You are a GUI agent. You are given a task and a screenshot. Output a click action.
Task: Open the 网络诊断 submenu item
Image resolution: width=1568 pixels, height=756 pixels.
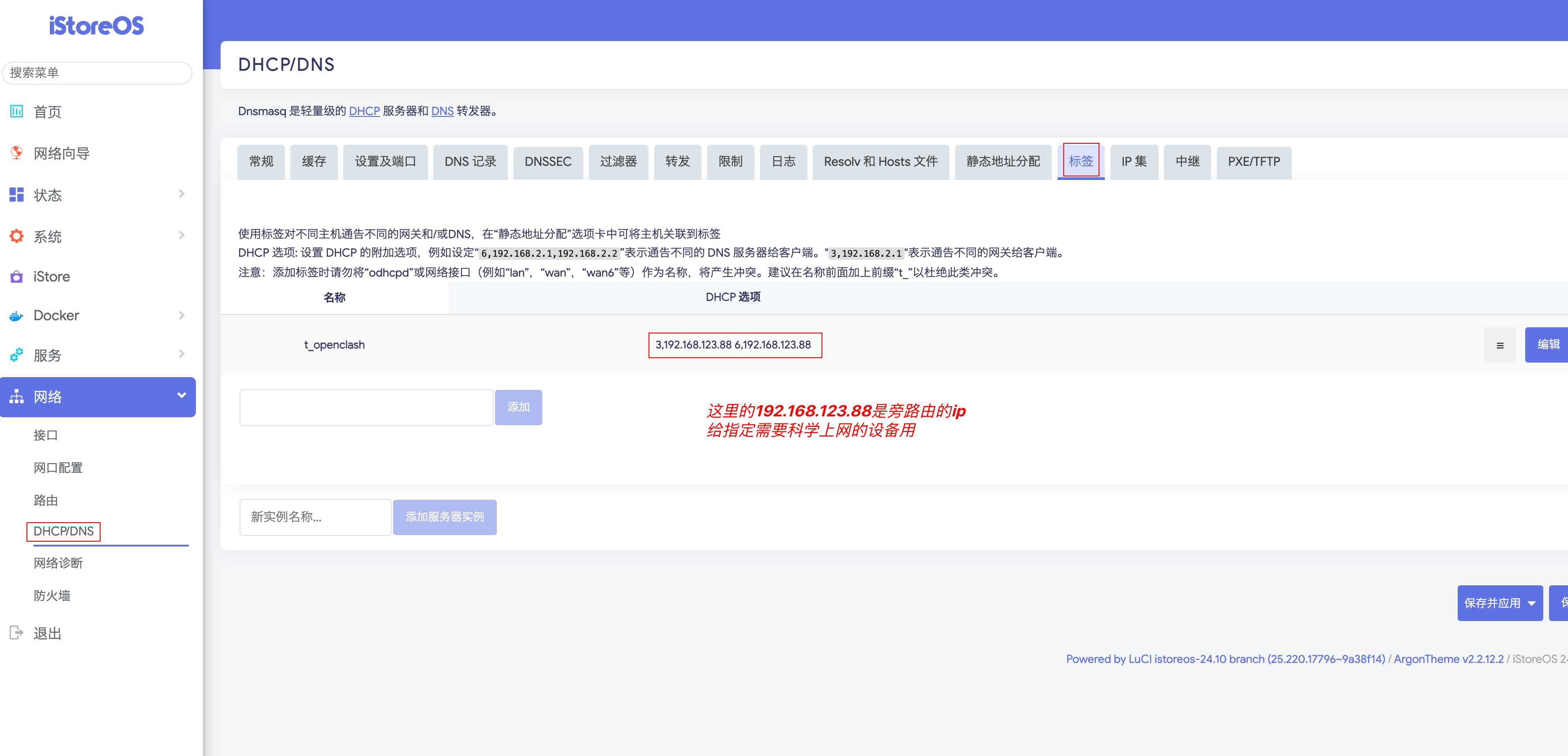pos(58,563)
